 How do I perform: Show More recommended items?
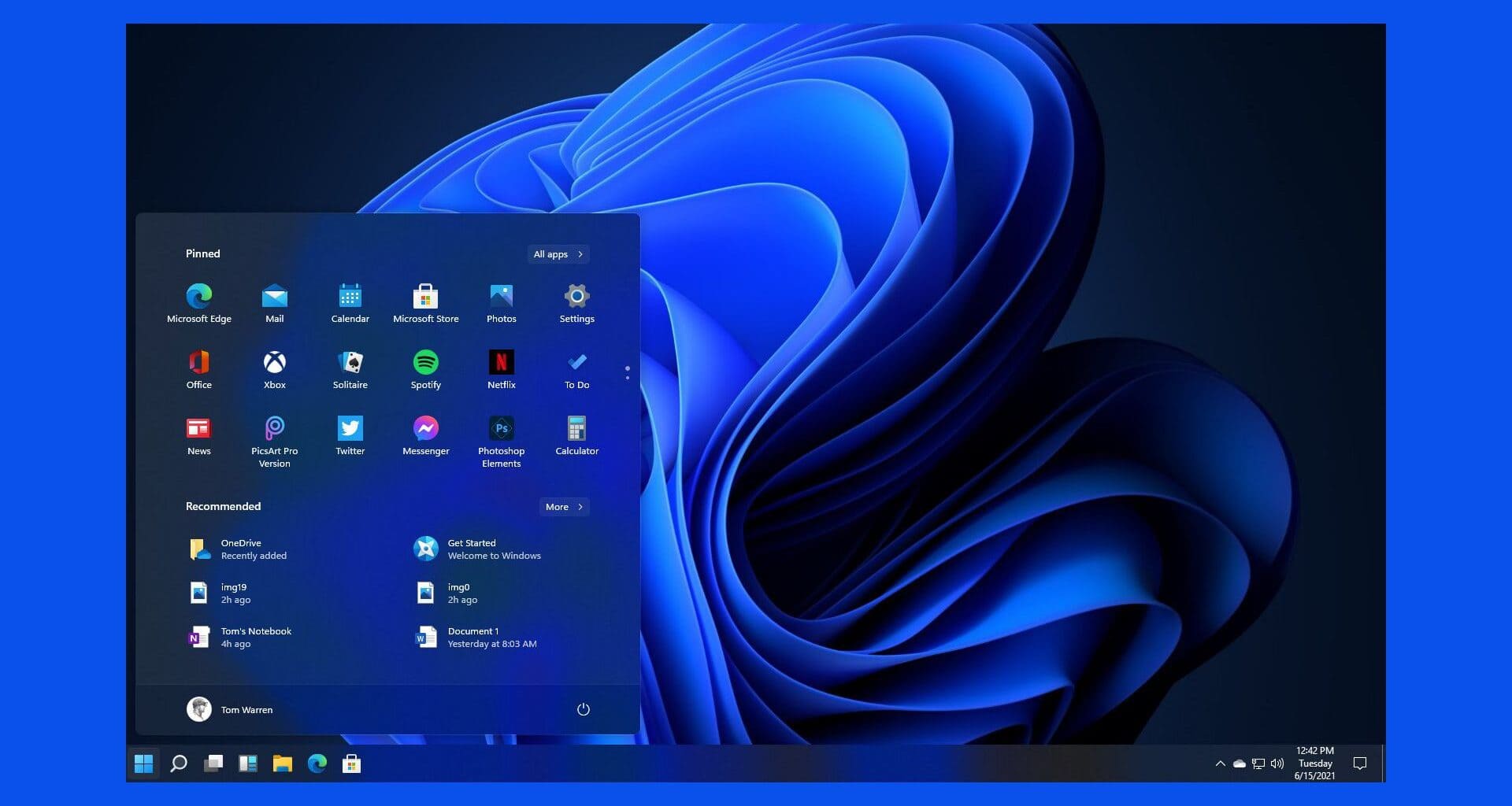tap(564, 507)
